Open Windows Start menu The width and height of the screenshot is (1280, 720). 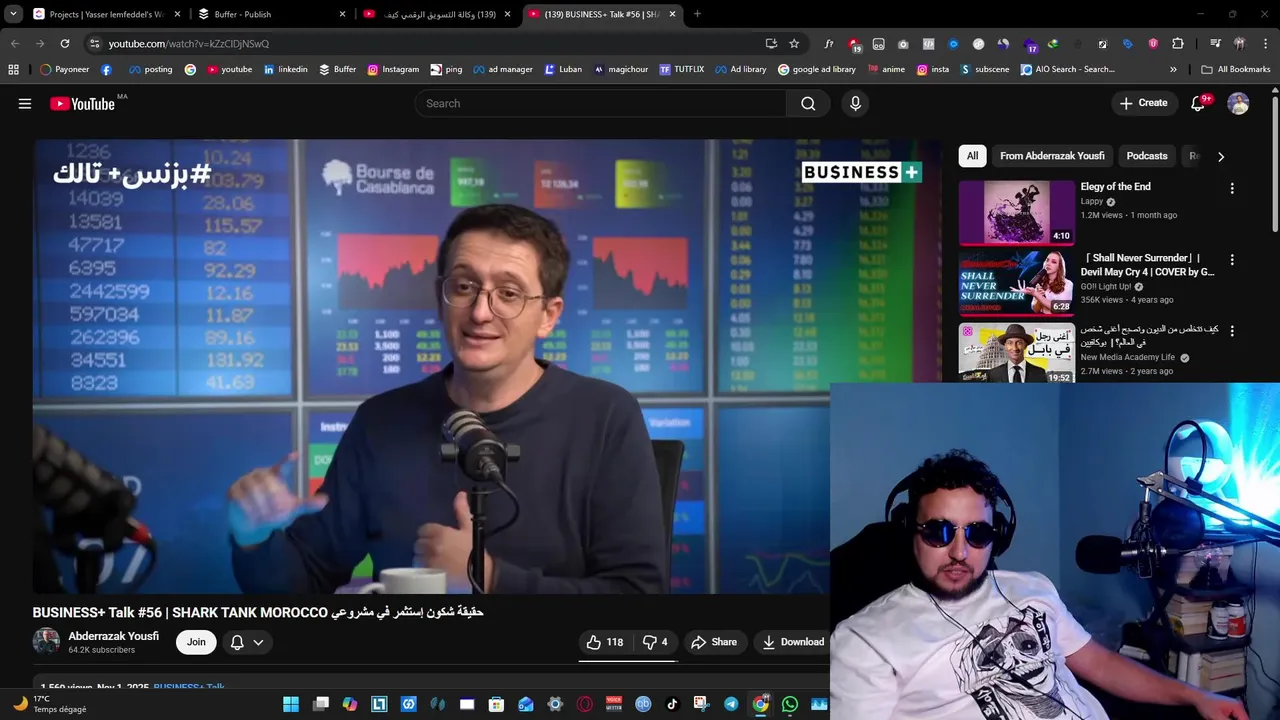click(291, 704)
